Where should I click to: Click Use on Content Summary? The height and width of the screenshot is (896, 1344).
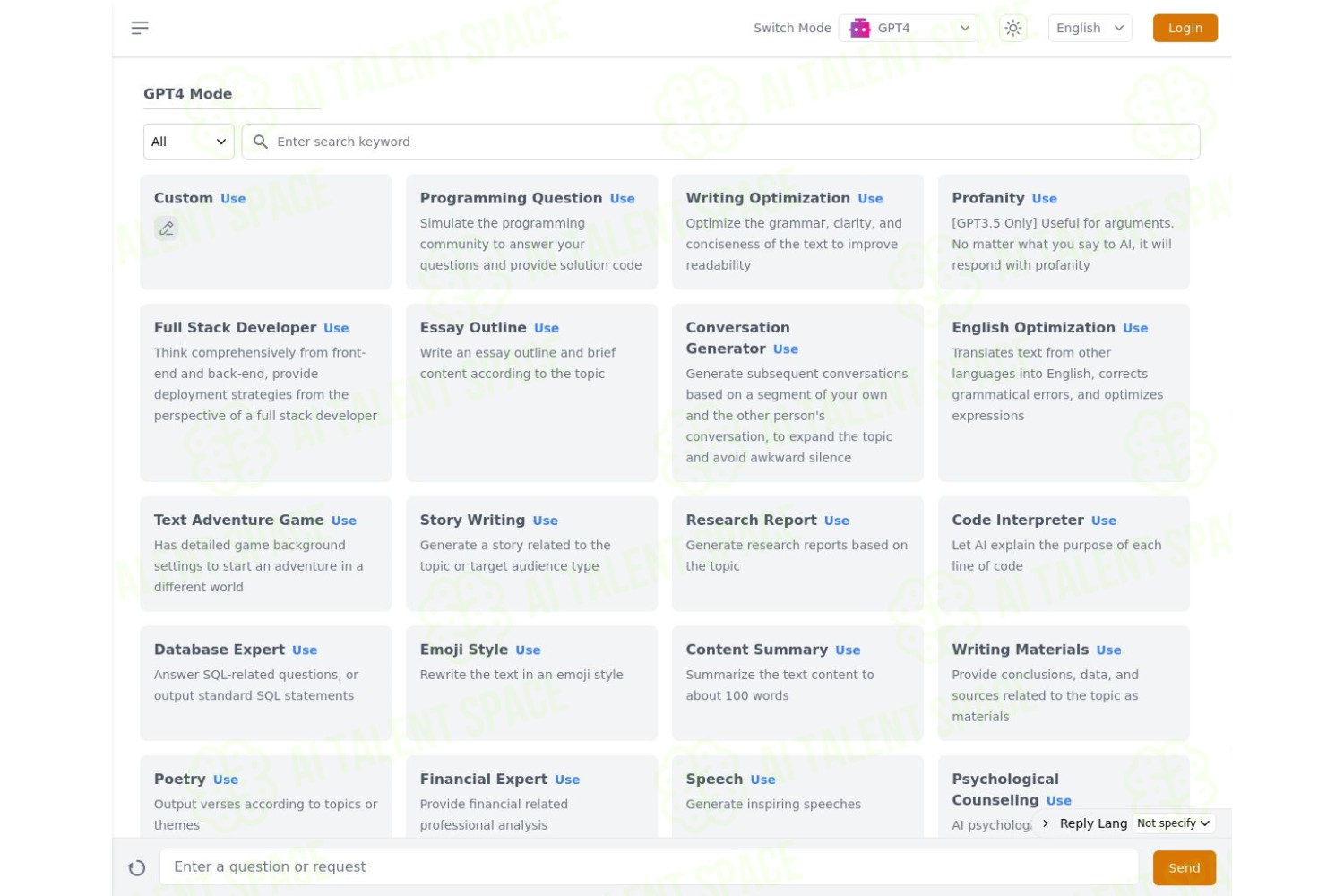pyautogui.click(x=848, y=650)
